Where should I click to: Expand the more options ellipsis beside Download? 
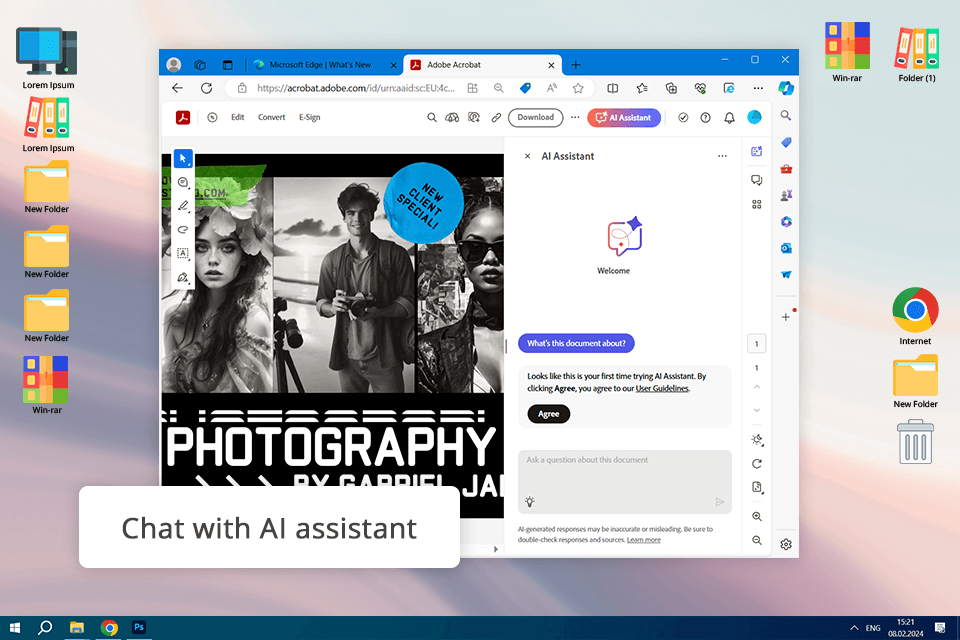[x=575, y=117]
